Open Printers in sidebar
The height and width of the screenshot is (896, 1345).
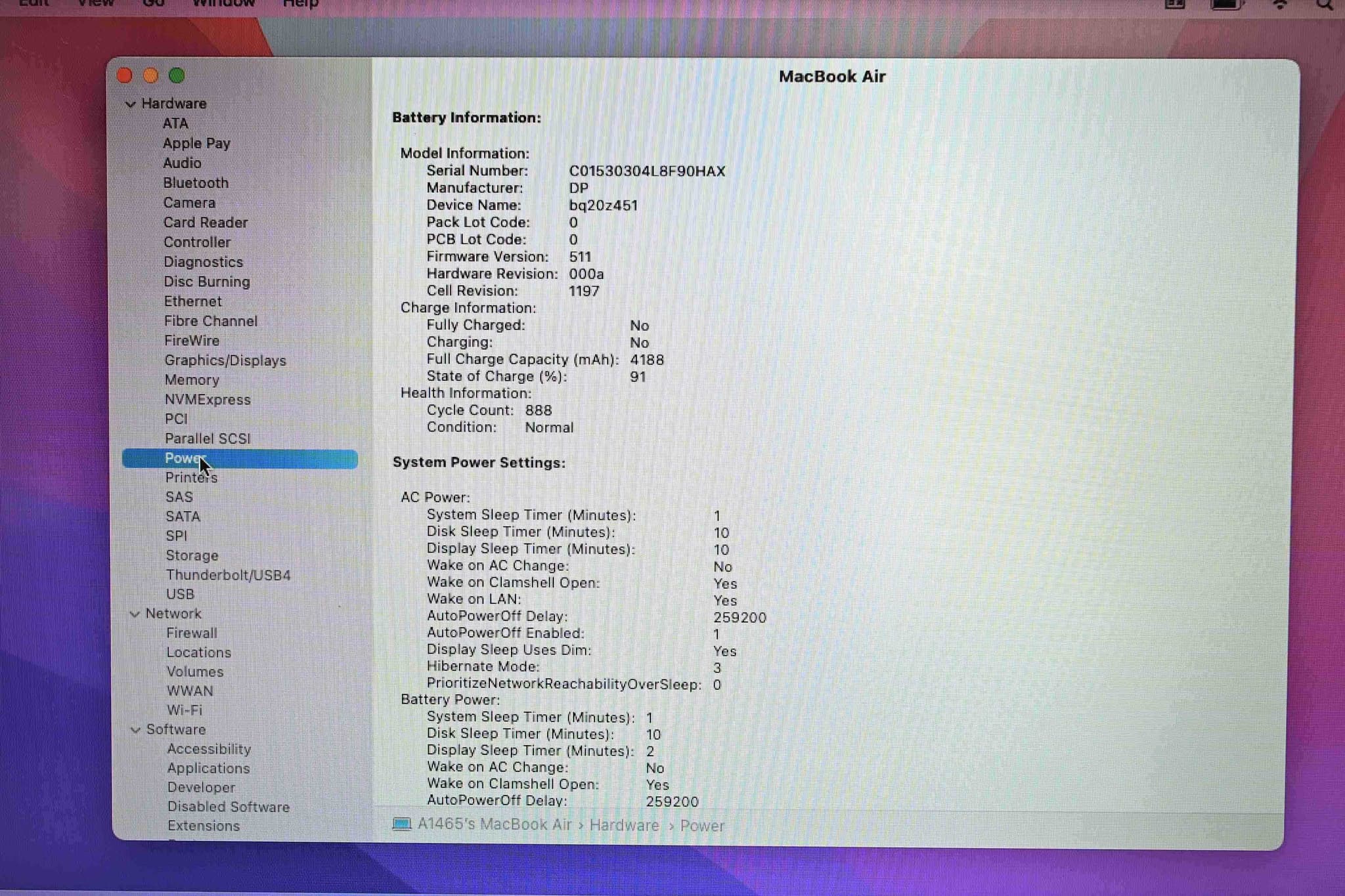[191, 477]
